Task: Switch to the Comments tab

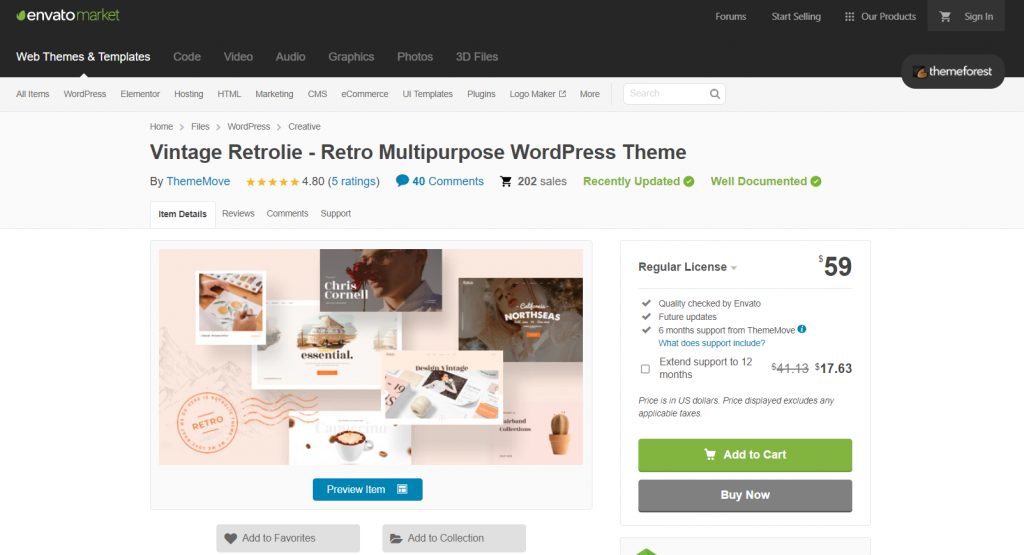Action: click(x=287, y=214)
